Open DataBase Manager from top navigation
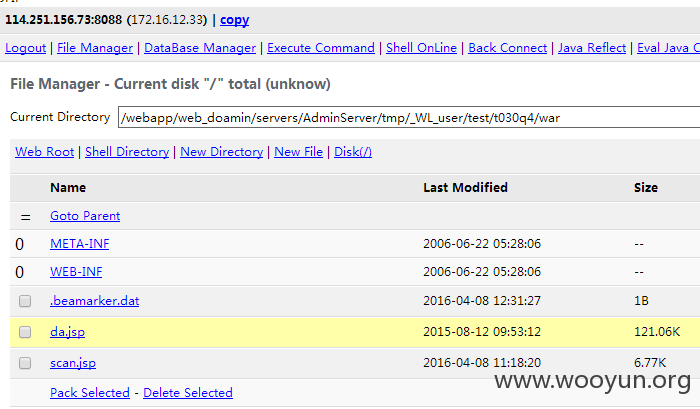700x409 pixels. (200, 48)
